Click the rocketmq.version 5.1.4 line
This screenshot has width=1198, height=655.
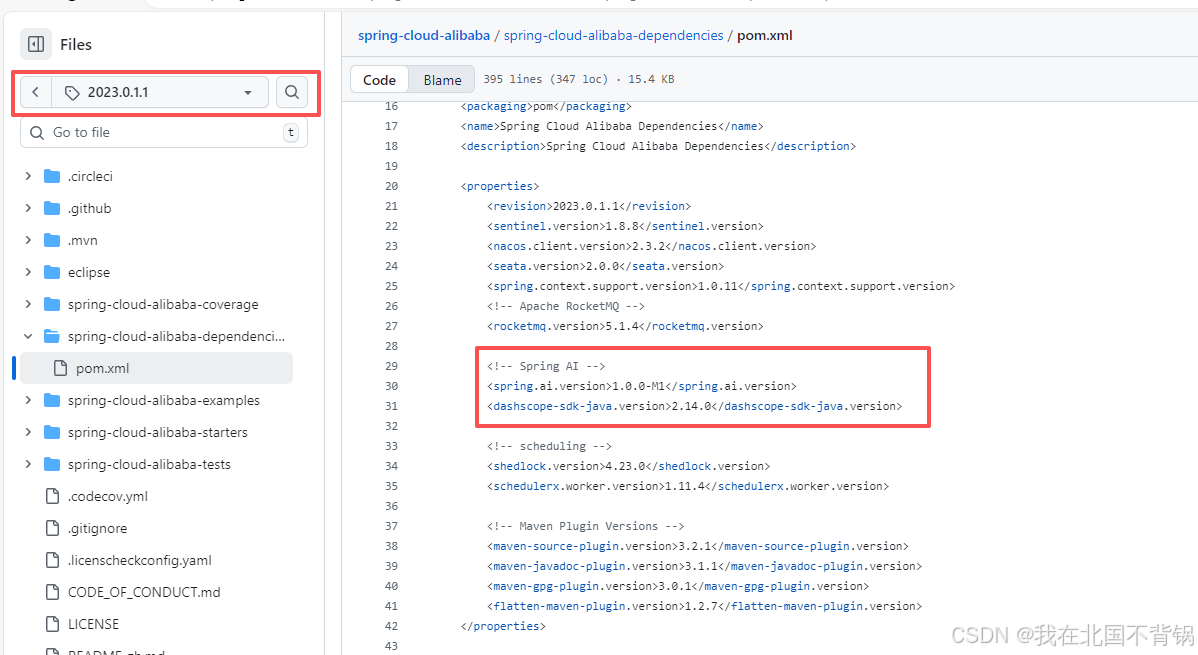click(625, 326)
